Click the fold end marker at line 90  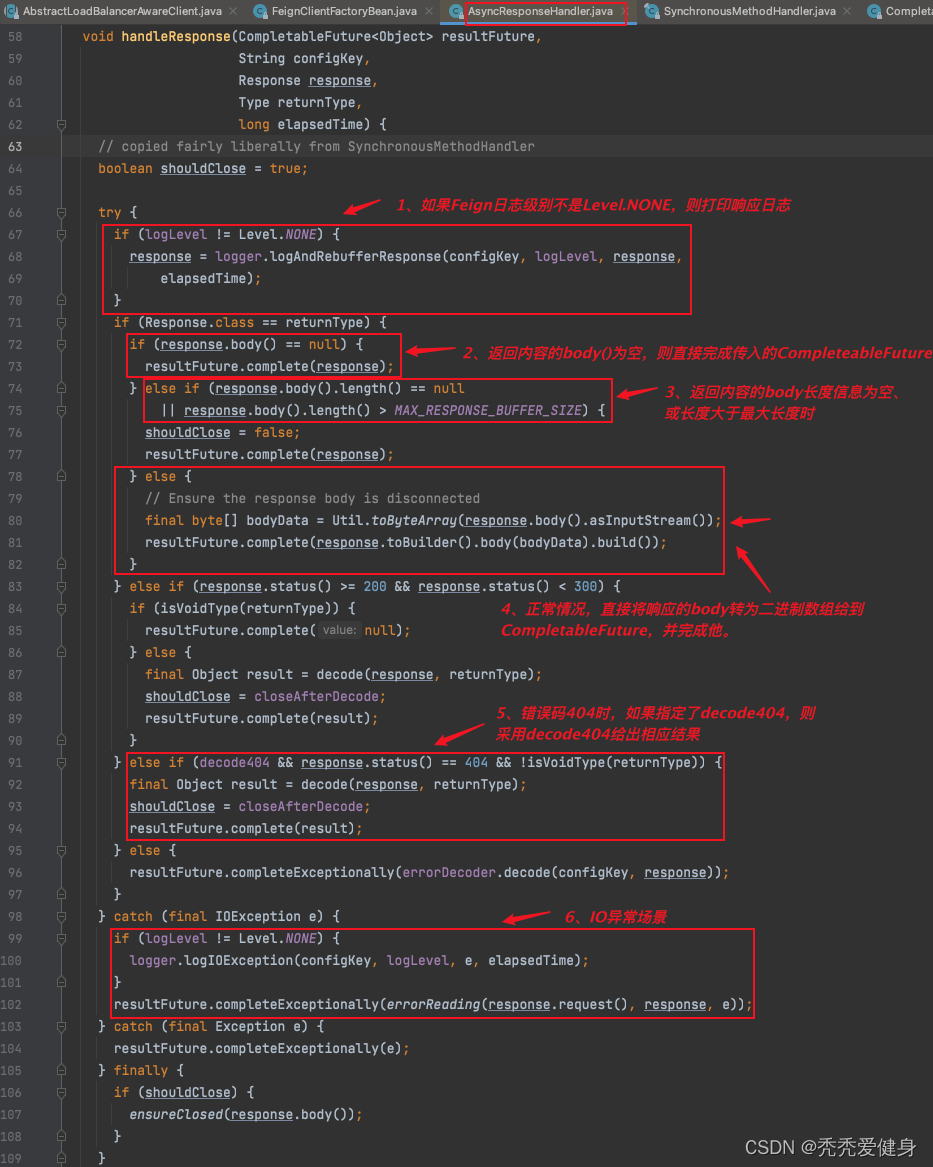(62, 741)
